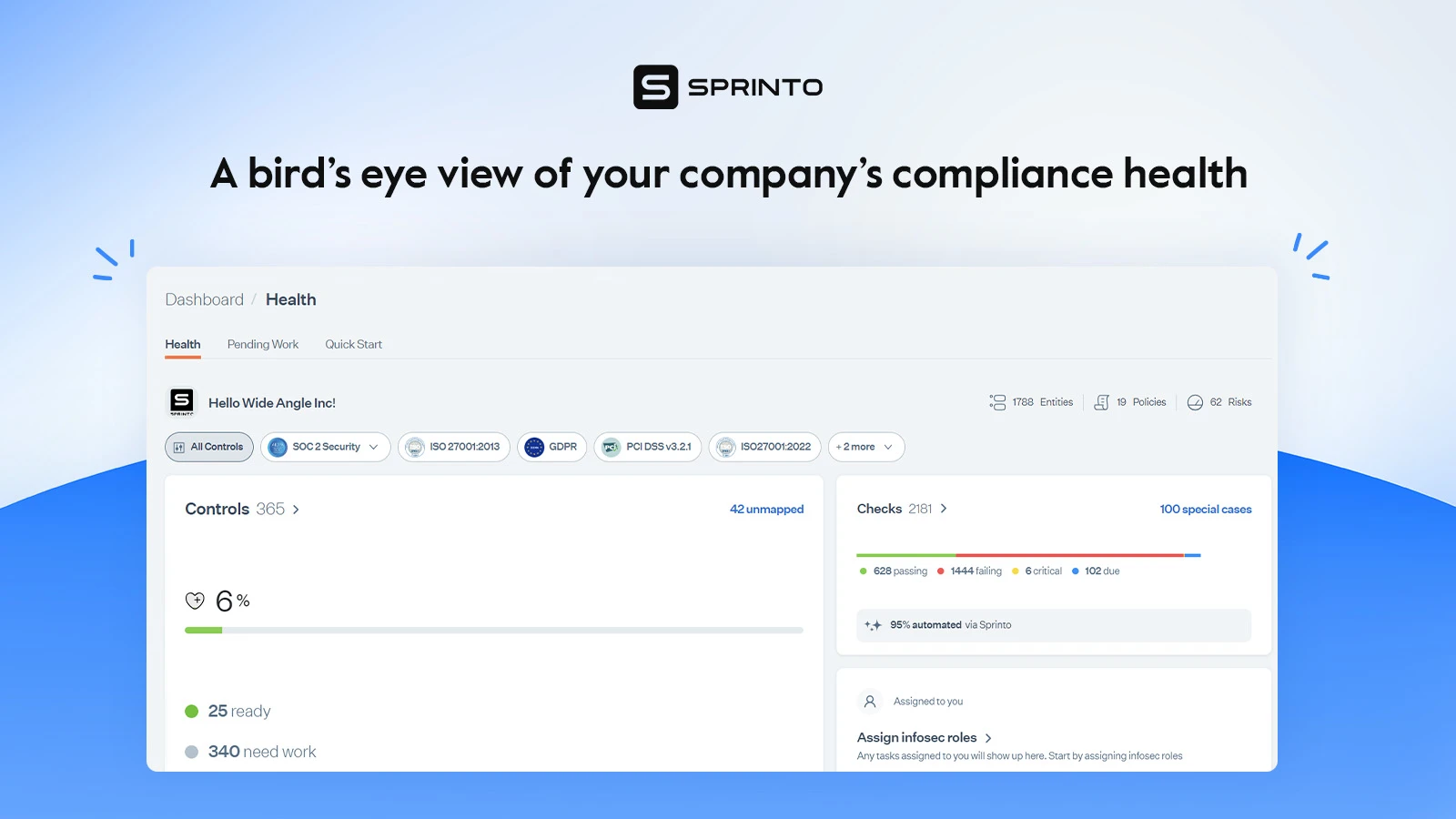Image resolution: width=1456 pixels, height=819 pixels.
Task: Click the '6 %' health score value
Action: [233, 601]
